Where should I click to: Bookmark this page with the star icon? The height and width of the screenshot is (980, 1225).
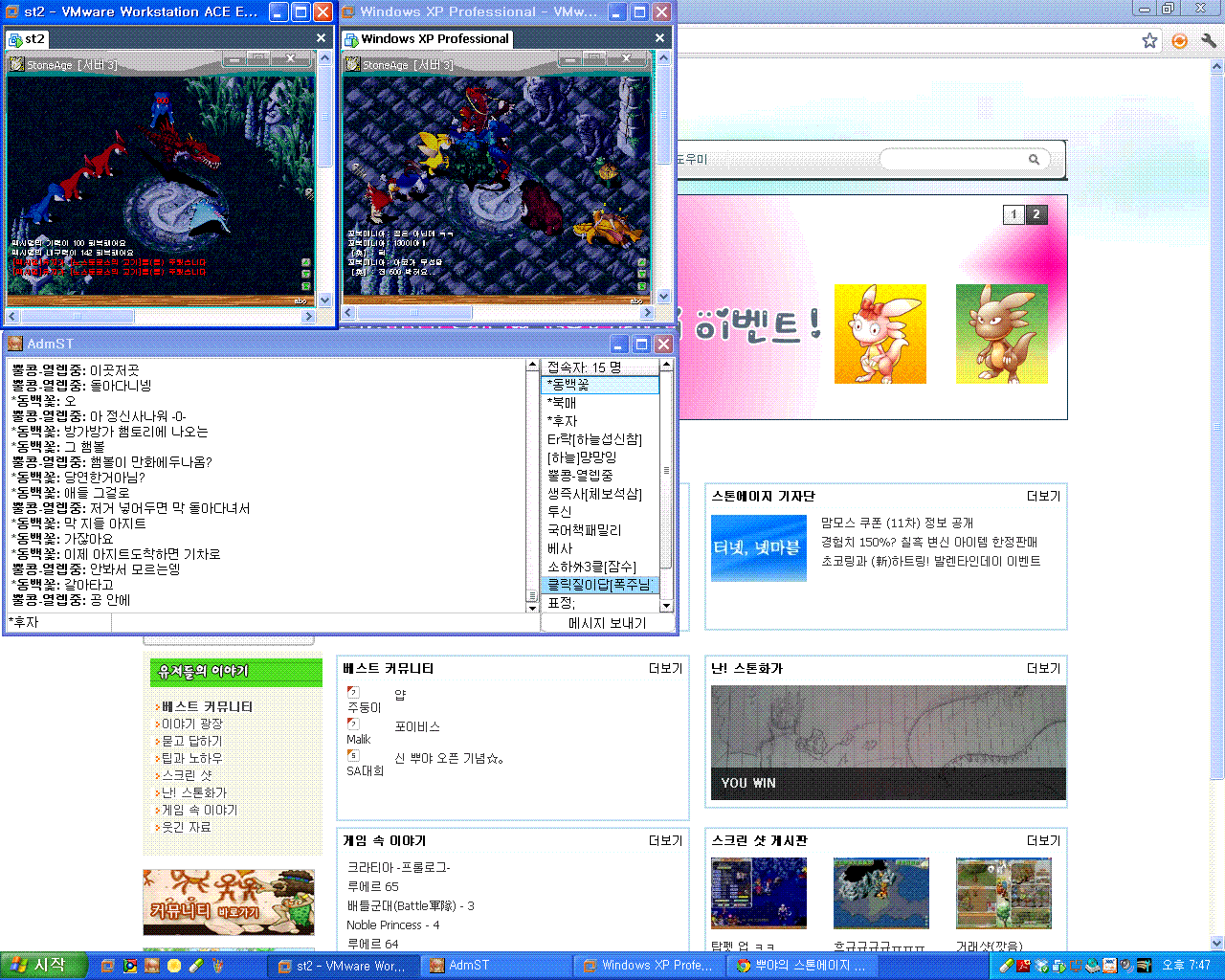pyautogui.click(x=1149, y=40)
